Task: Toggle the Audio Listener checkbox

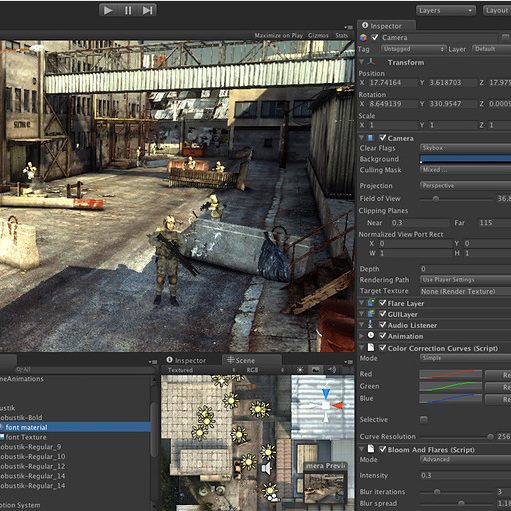Action: (x=383, y=325)
